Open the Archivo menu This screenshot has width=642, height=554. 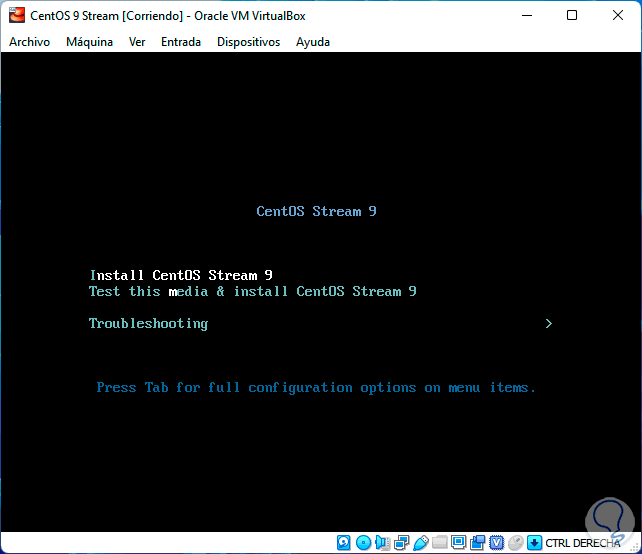pos(29,42)
